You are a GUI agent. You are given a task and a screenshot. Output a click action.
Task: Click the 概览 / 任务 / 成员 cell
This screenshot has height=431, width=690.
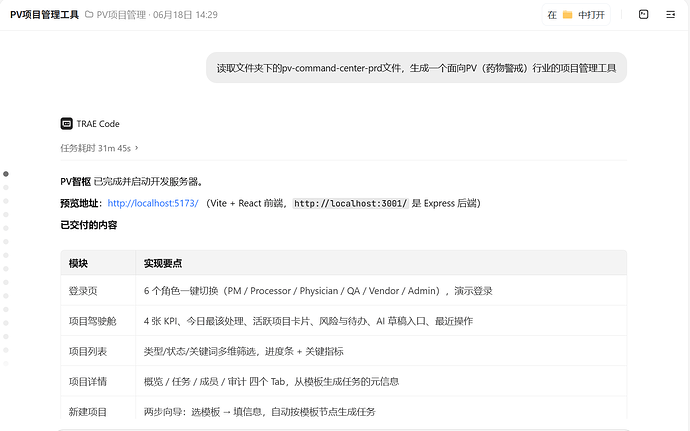381,381
